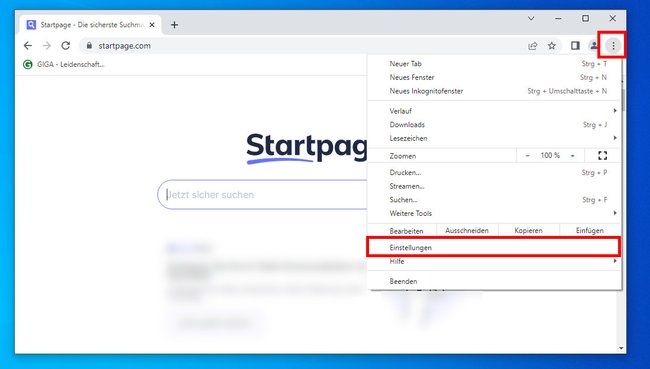Click the Kopieren button
The width and height of the screenshot is (650, 369).
coord(528,231)
